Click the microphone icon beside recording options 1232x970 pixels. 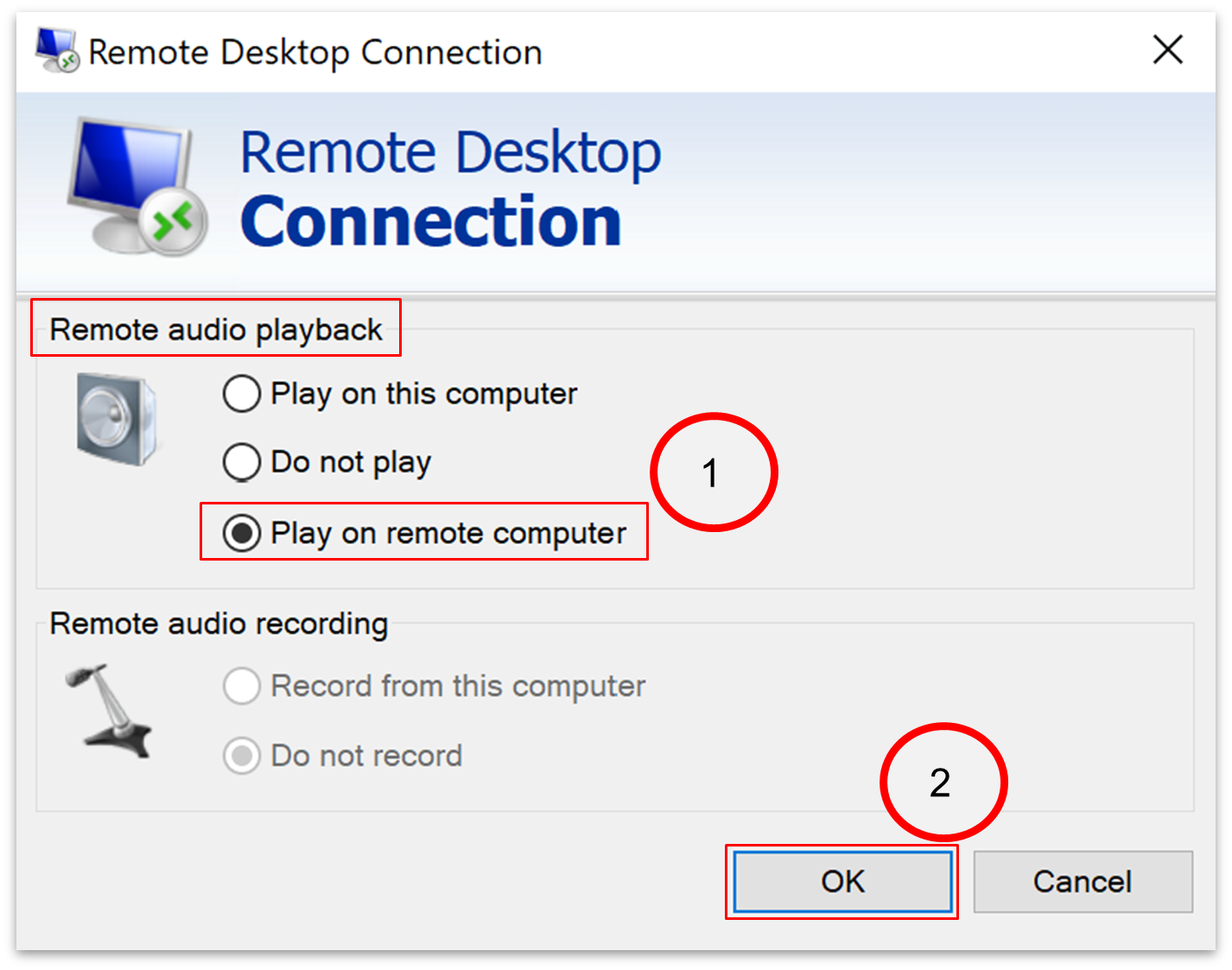click(108, 711)
